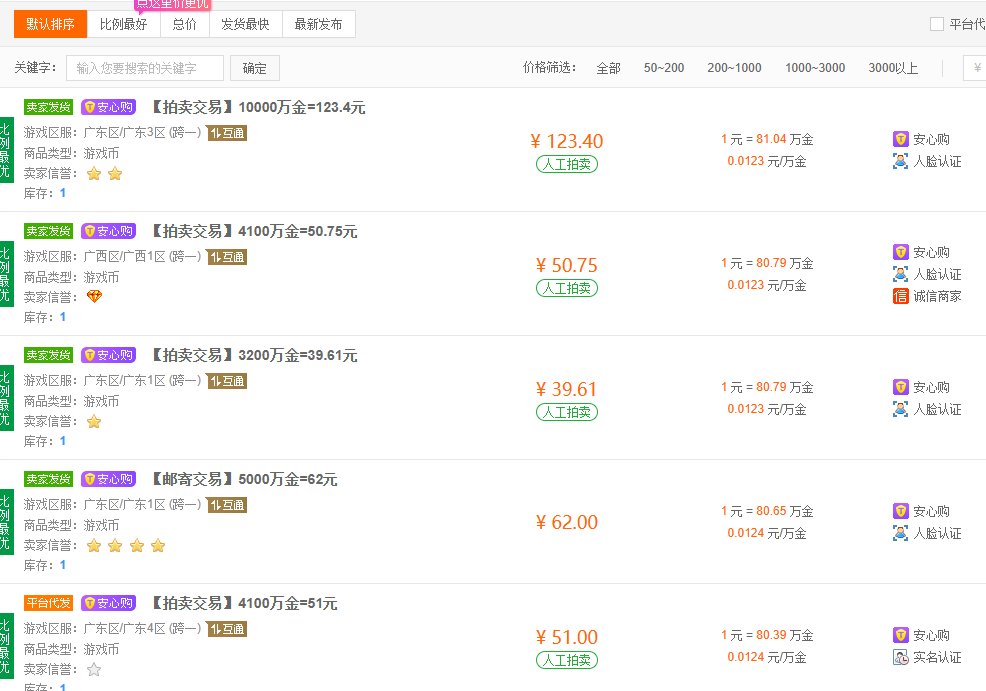986x691 pixels.
Task: Click 诚信商家 red icon in second listing
Action: pyautogui.click(x=900, y=296)
